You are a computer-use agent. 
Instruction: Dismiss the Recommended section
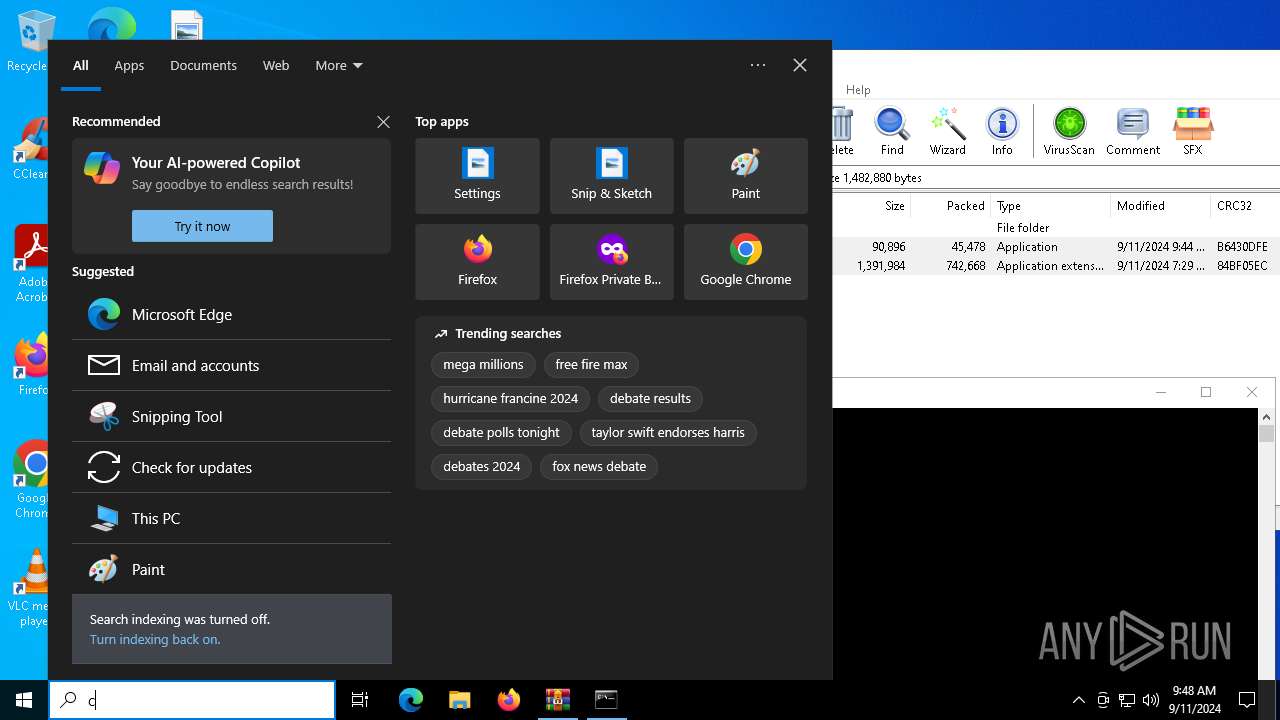(x=383, y=121)
